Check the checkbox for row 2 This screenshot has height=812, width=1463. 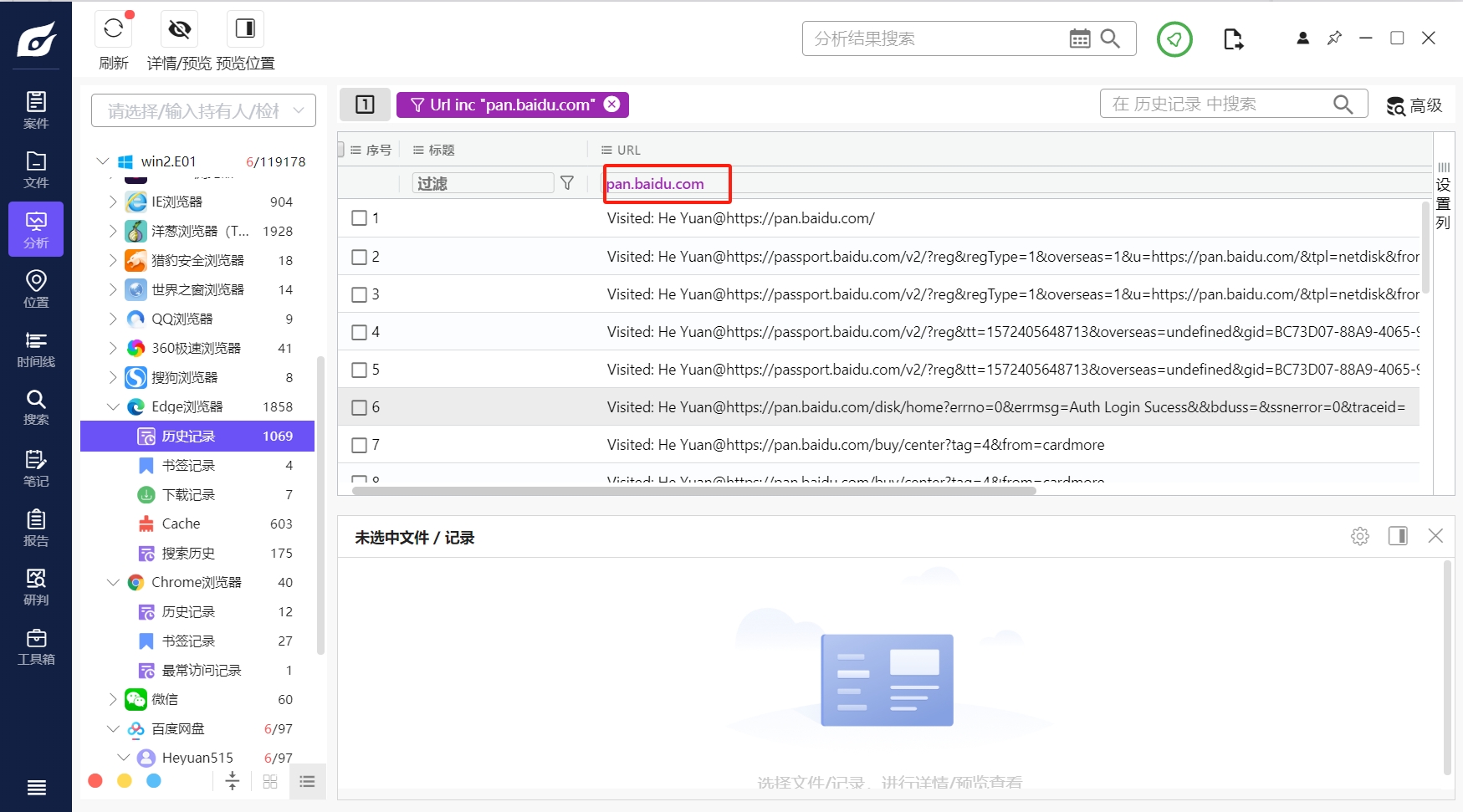(360, 257)
